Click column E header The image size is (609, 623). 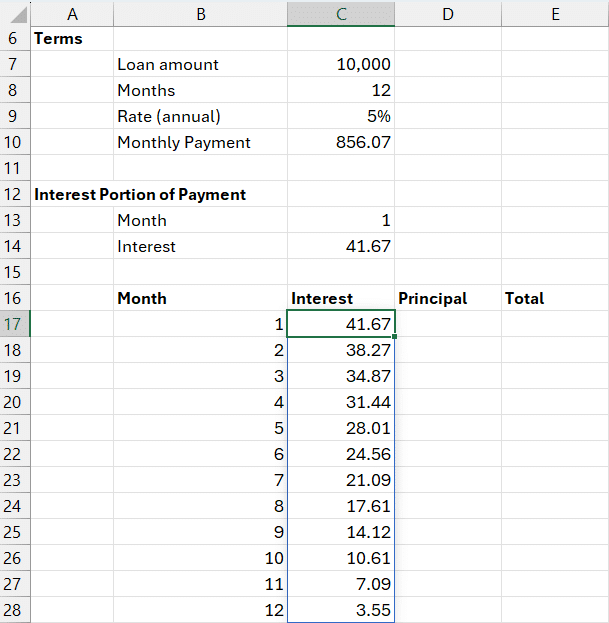(x=554, y=13)
